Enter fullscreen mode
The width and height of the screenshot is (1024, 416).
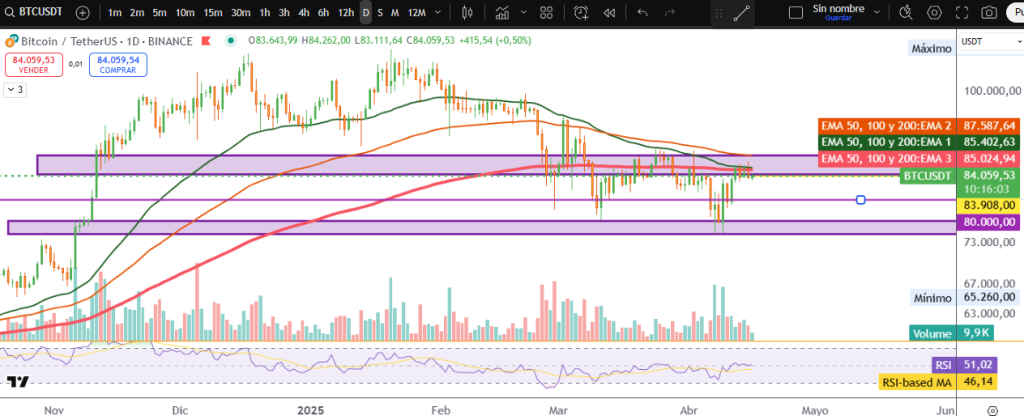click(962, 12)
